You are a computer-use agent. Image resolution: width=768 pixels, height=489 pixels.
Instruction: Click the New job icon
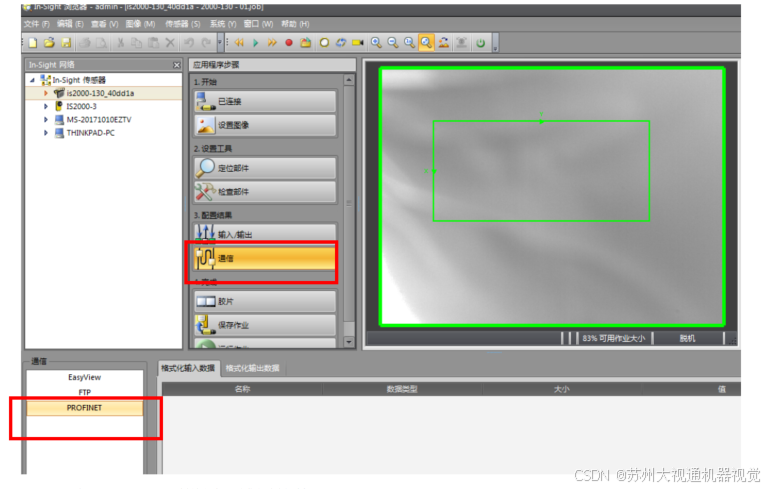point(33,43)
